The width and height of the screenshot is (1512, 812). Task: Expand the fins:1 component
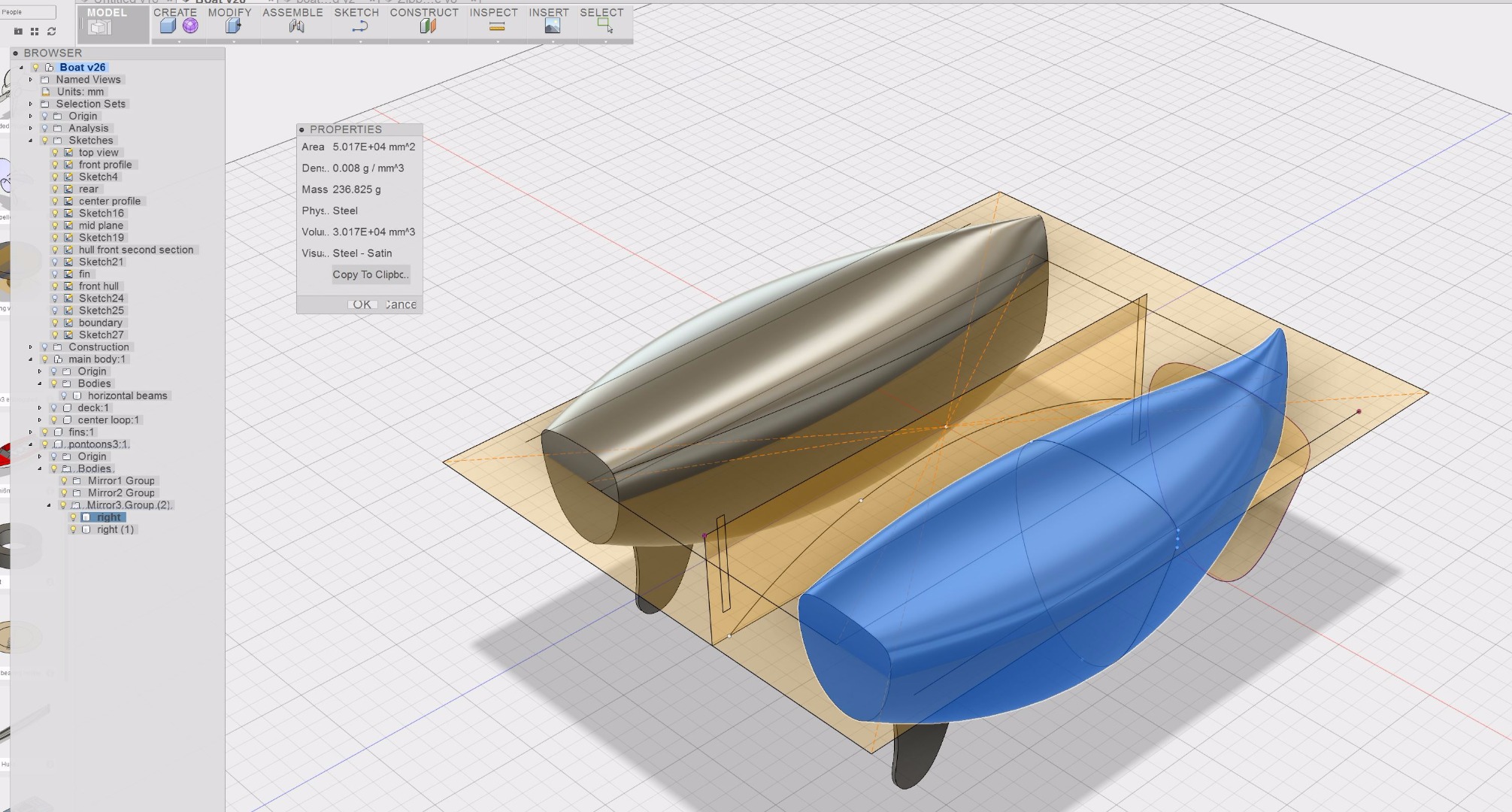point(31,432)
